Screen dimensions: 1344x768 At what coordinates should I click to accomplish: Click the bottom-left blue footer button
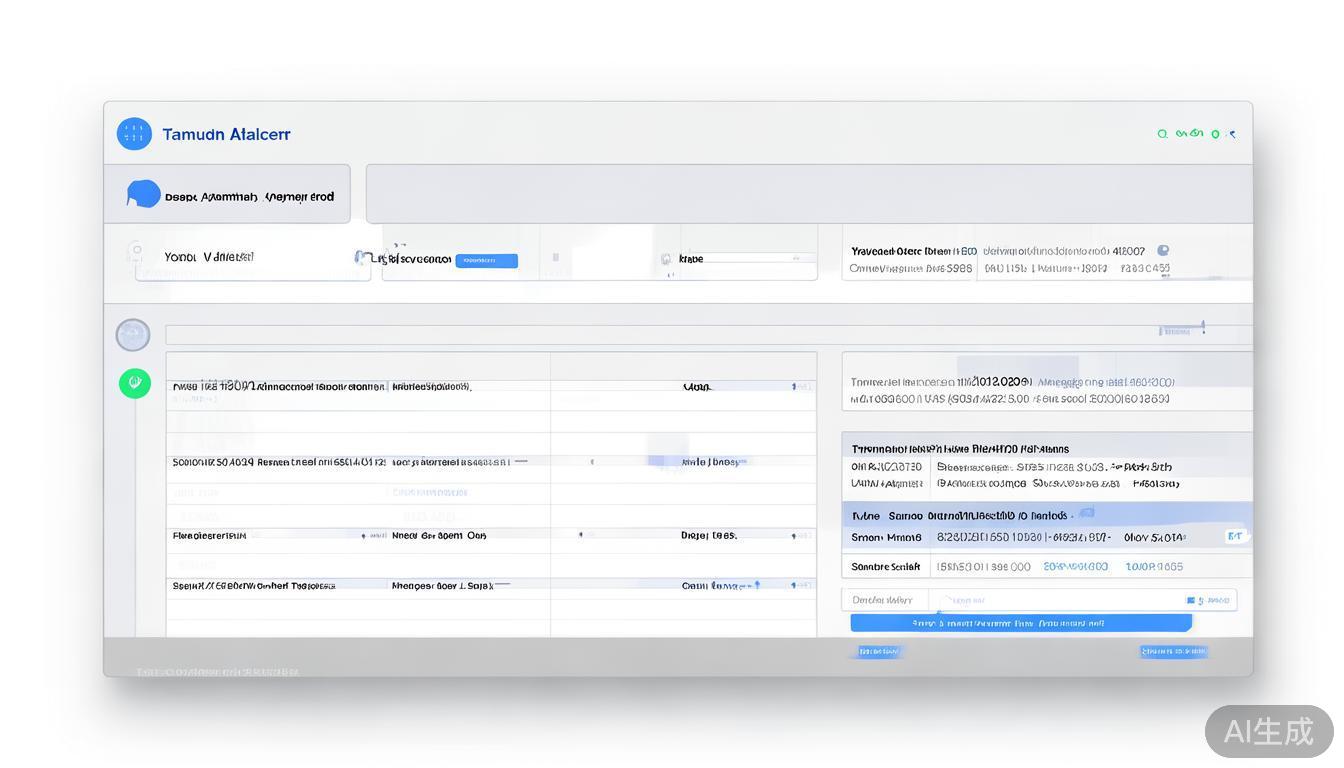(879, 652)
